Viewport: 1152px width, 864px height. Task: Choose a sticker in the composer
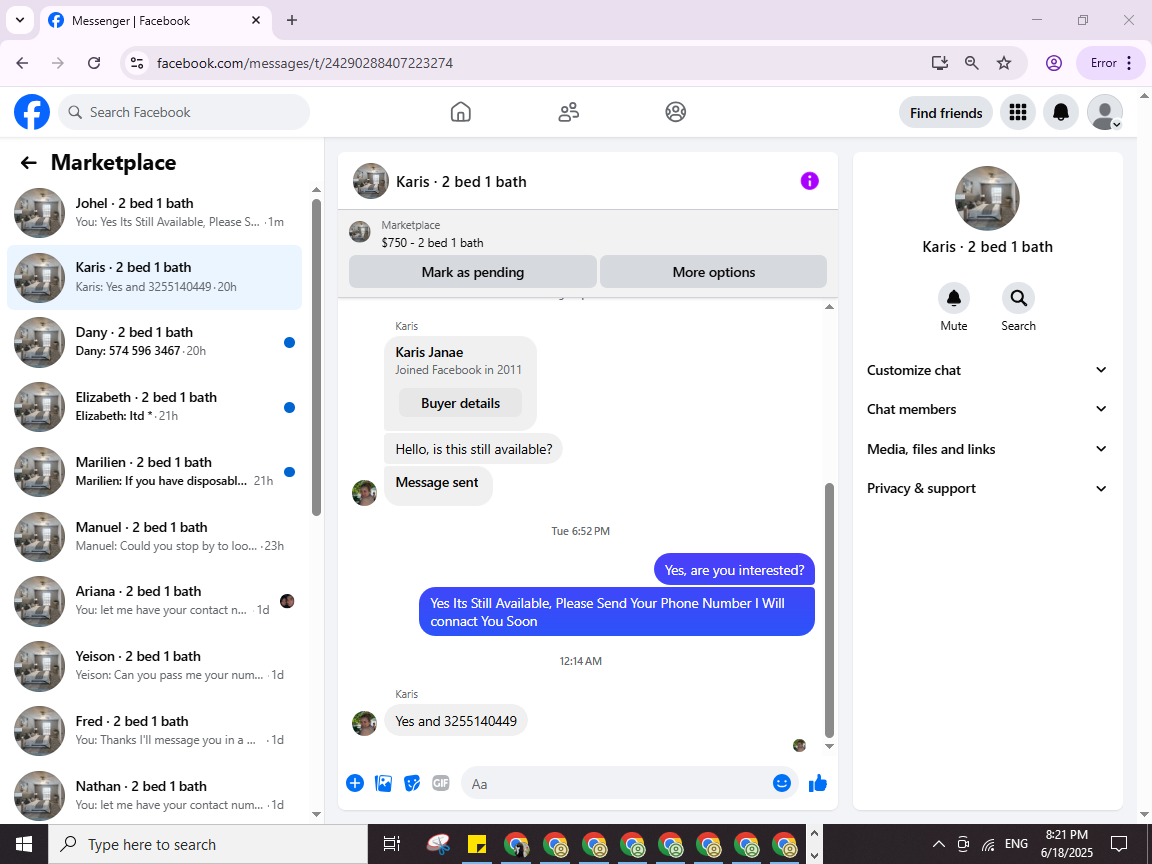click(x=412, y=783)
